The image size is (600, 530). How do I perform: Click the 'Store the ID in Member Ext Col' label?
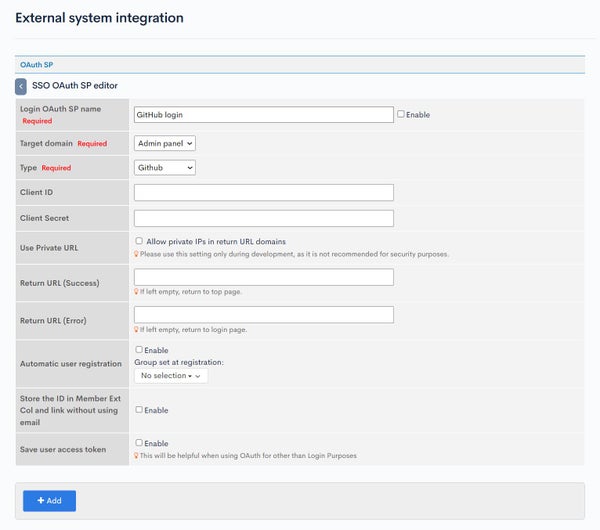(70, 410)
